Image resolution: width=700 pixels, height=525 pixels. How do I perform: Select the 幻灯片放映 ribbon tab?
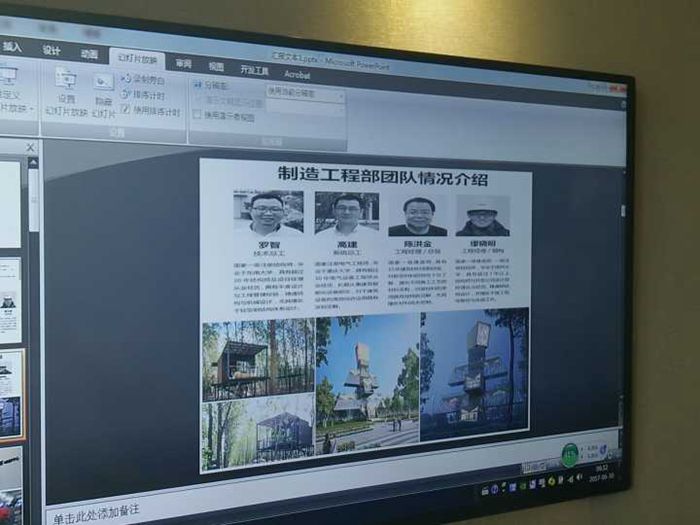click(138, 60)
